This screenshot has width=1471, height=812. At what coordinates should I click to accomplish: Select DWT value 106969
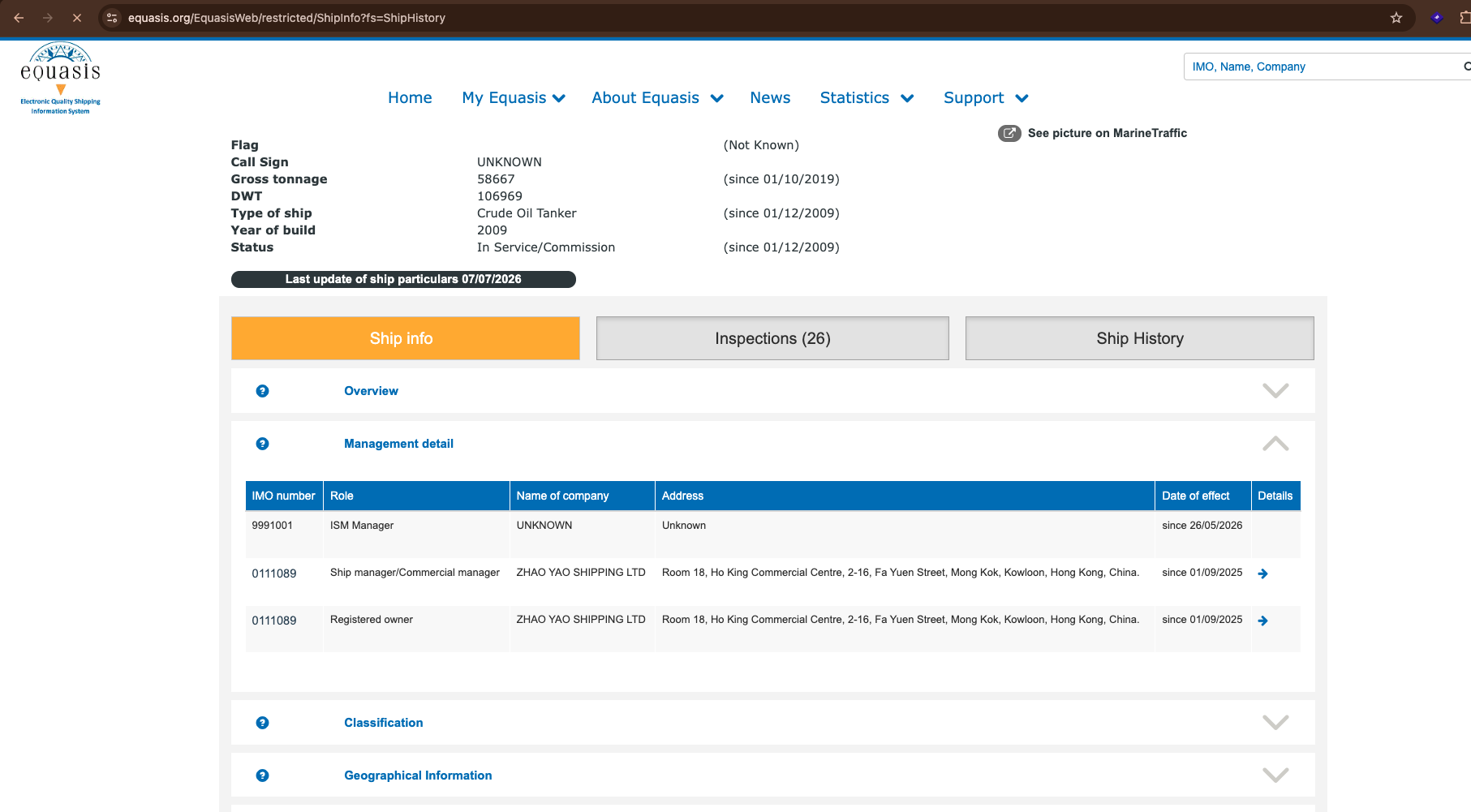coord(500,196)
